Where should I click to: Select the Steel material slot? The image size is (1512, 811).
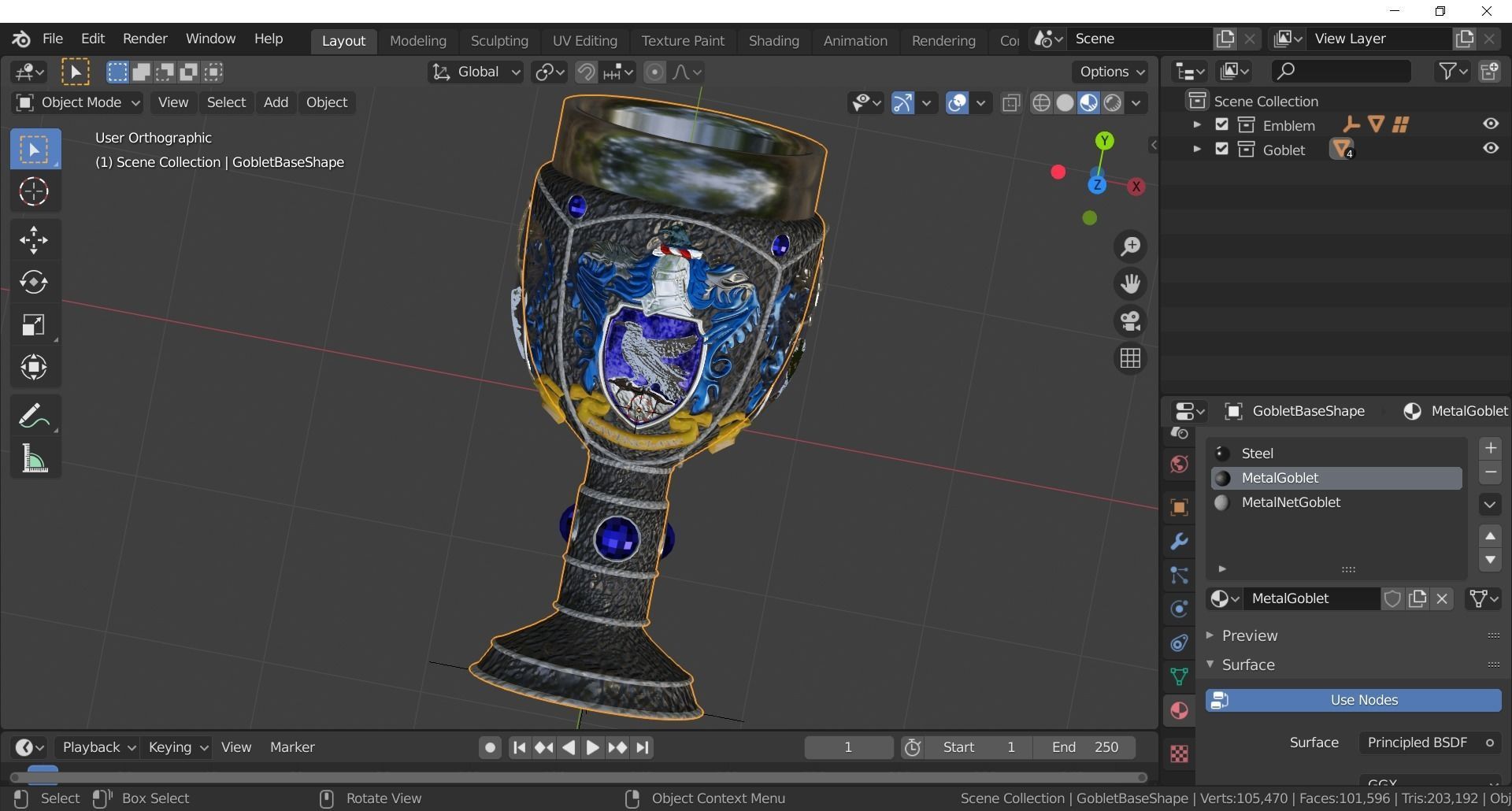coord(1336,454)
